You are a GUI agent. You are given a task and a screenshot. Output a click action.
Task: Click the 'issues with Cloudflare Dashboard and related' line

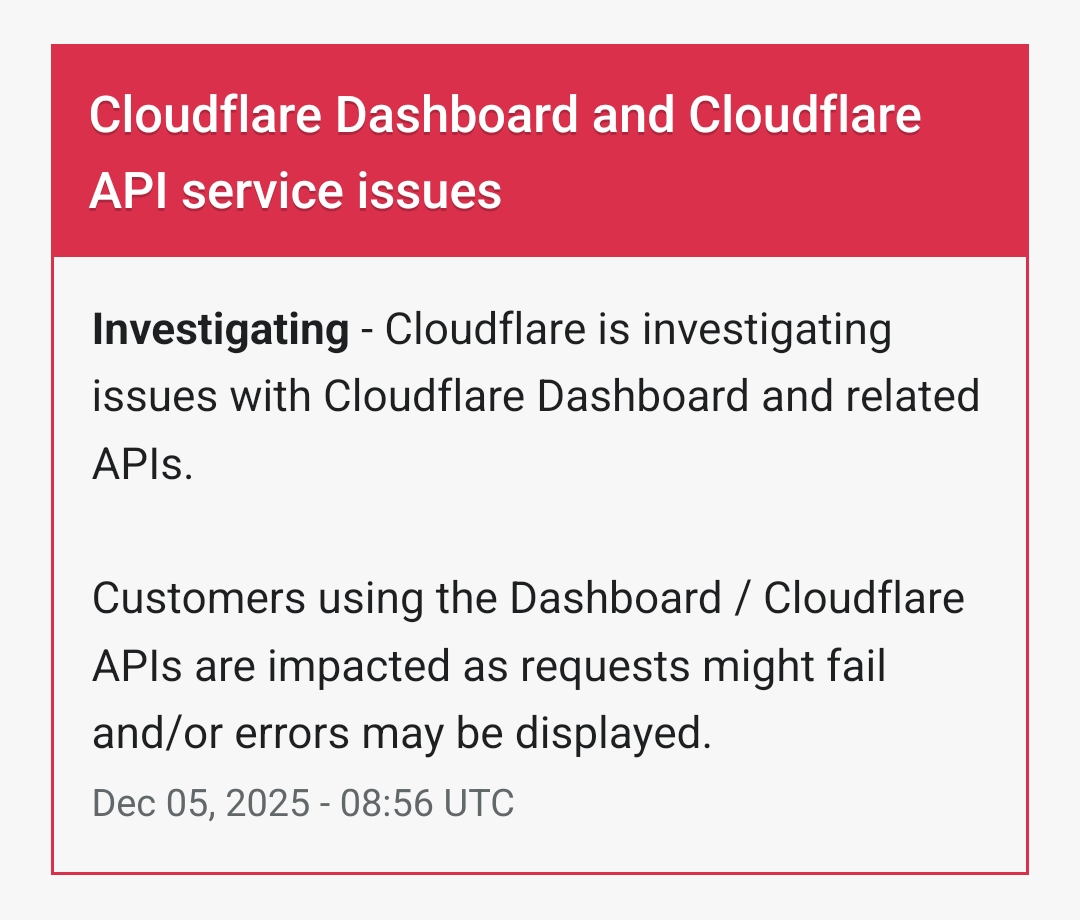coord(535,397)
